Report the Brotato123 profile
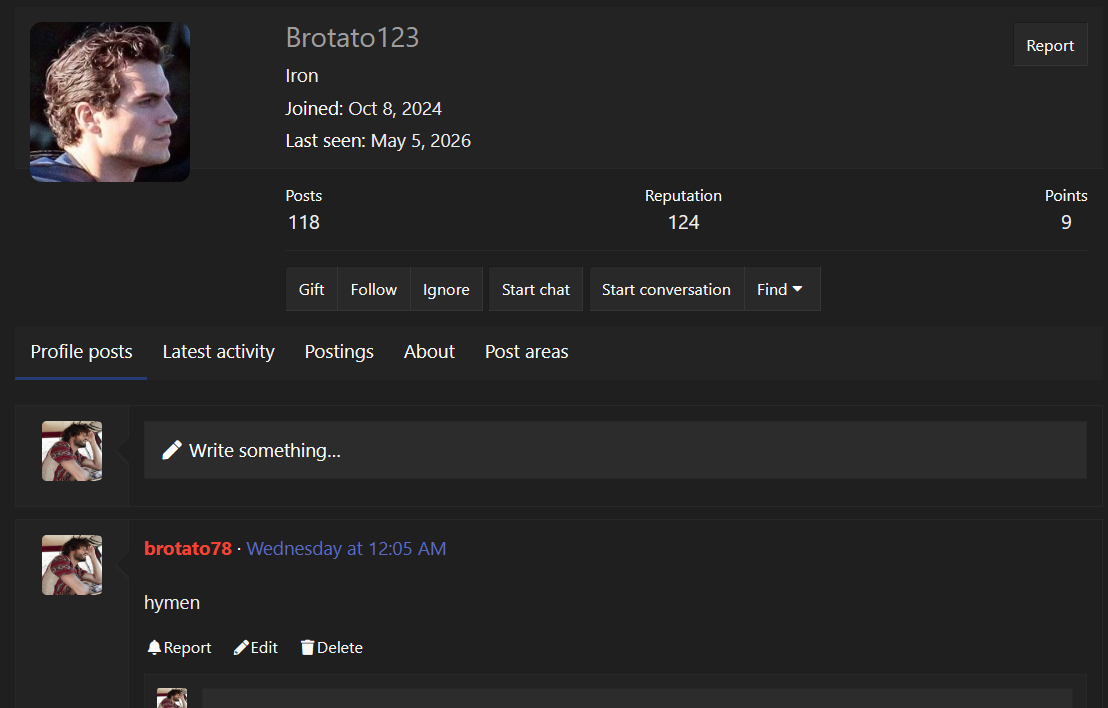 point(1050,45)
